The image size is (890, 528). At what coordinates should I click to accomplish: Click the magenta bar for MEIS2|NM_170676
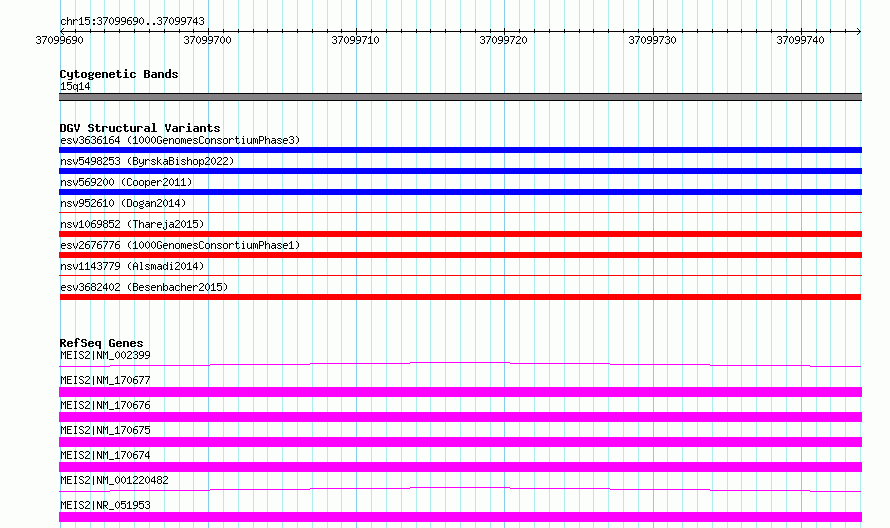(x=460, y=417)
